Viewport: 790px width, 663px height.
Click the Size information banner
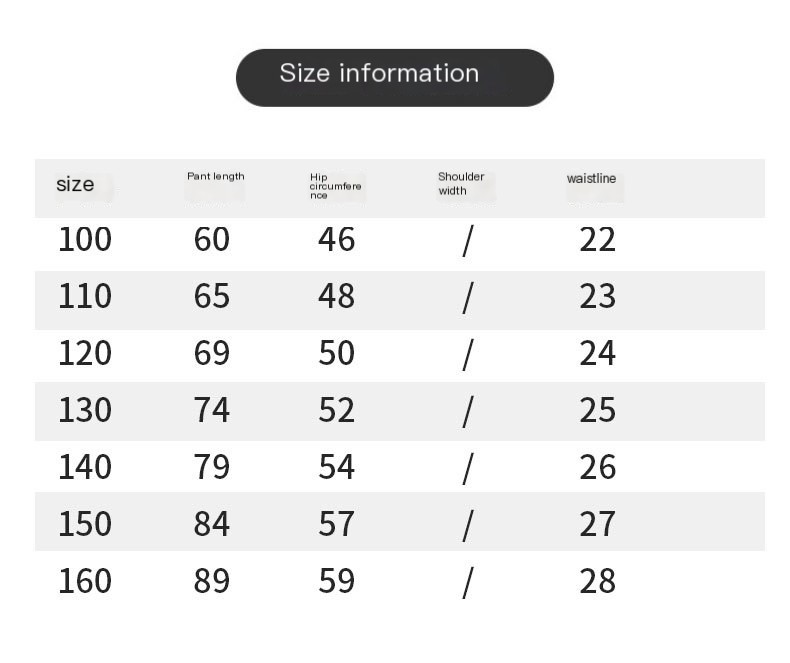[394, 78]
